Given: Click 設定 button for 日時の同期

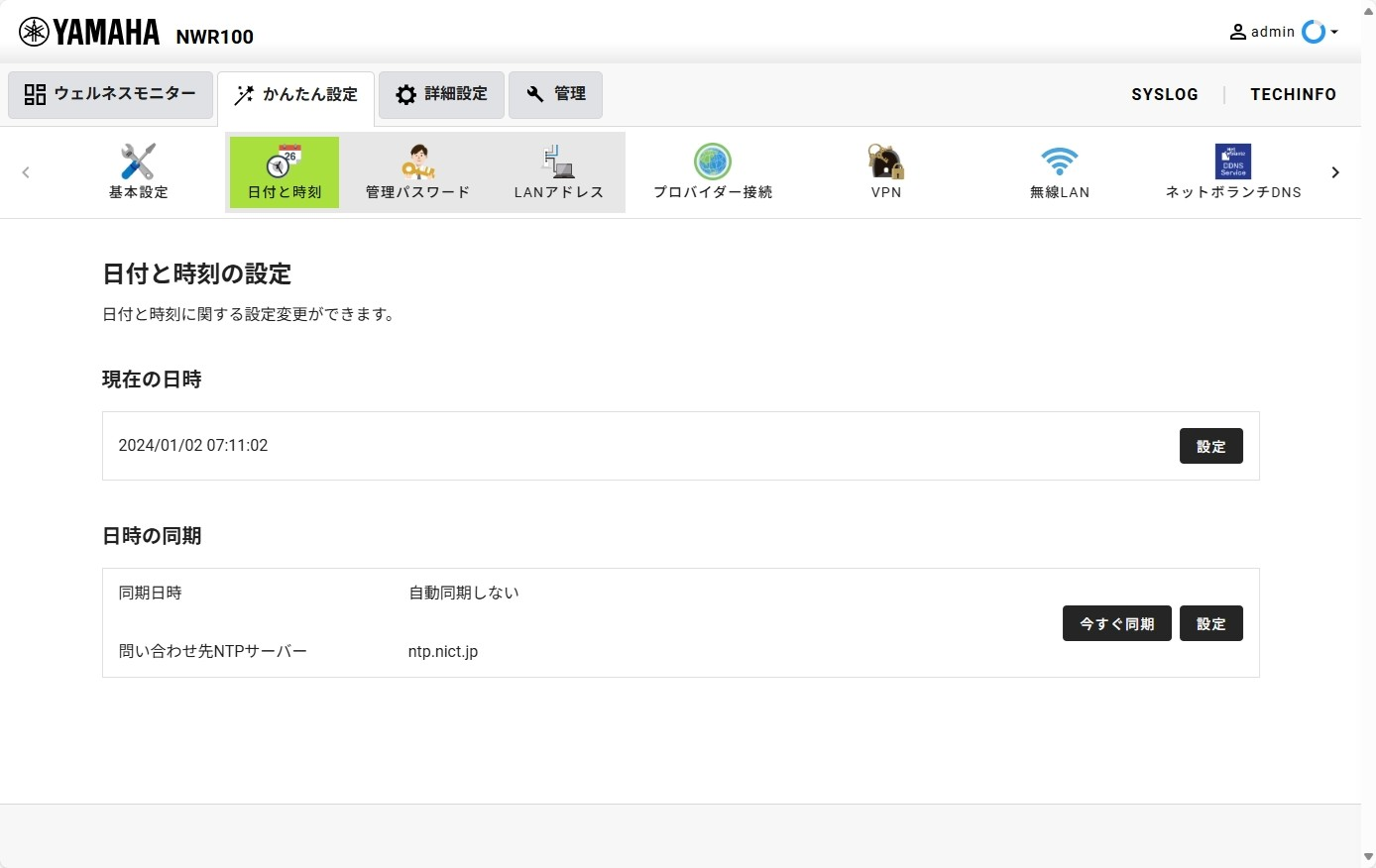Looking at the screenshot, I should 1210,624.
